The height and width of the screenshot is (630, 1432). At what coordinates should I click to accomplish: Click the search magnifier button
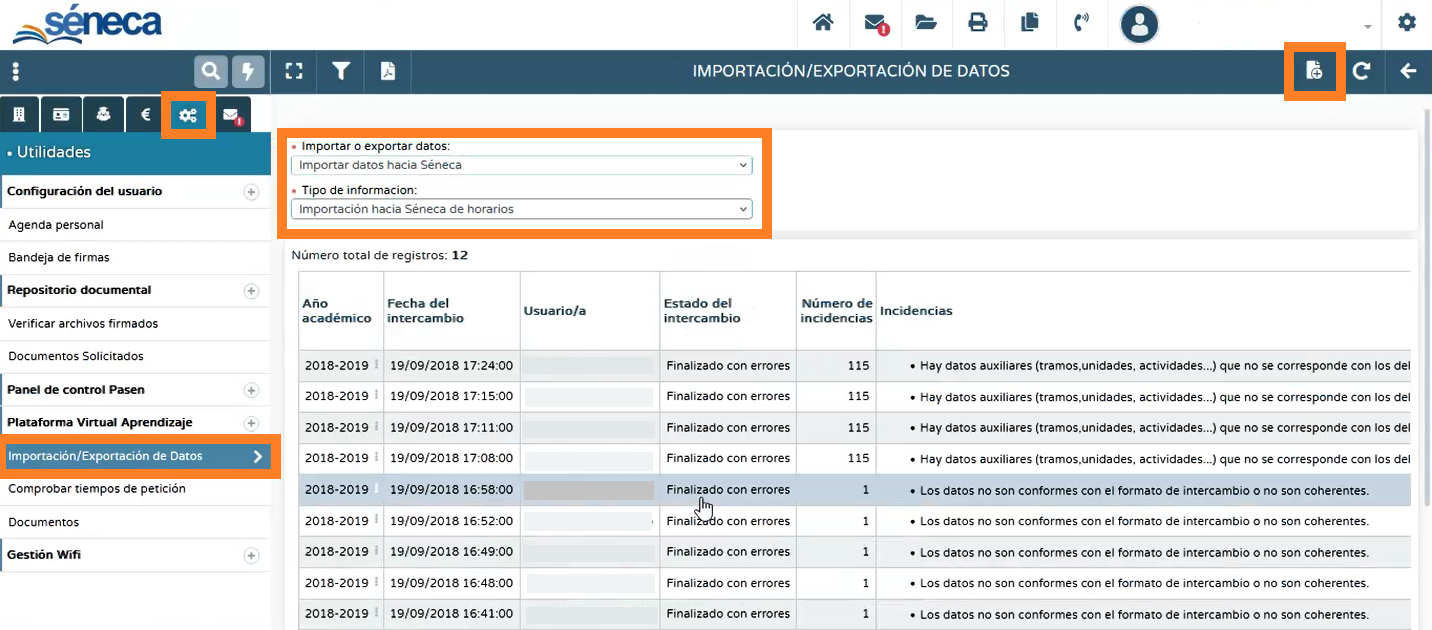tap(210, 72)
